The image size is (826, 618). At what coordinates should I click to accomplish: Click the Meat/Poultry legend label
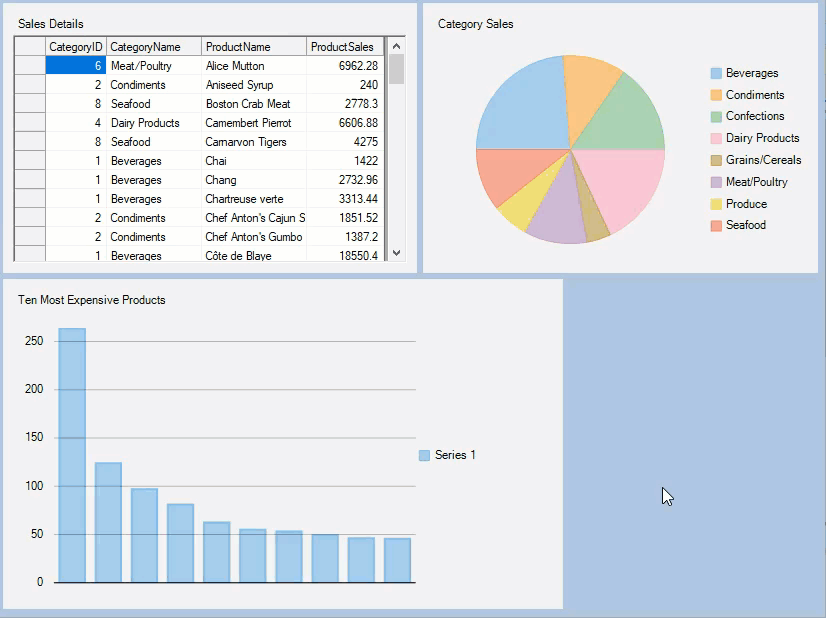tap(756, 182)
